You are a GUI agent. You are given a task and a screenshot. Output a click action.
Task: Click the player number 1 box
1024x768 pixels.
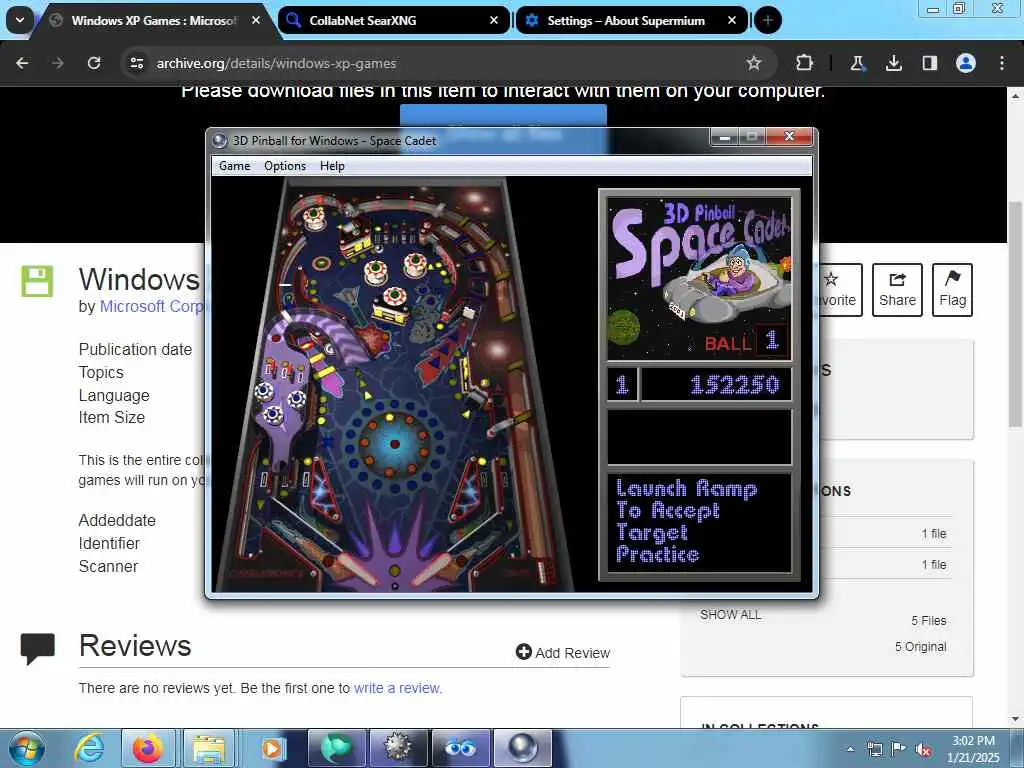pos(622,384)
